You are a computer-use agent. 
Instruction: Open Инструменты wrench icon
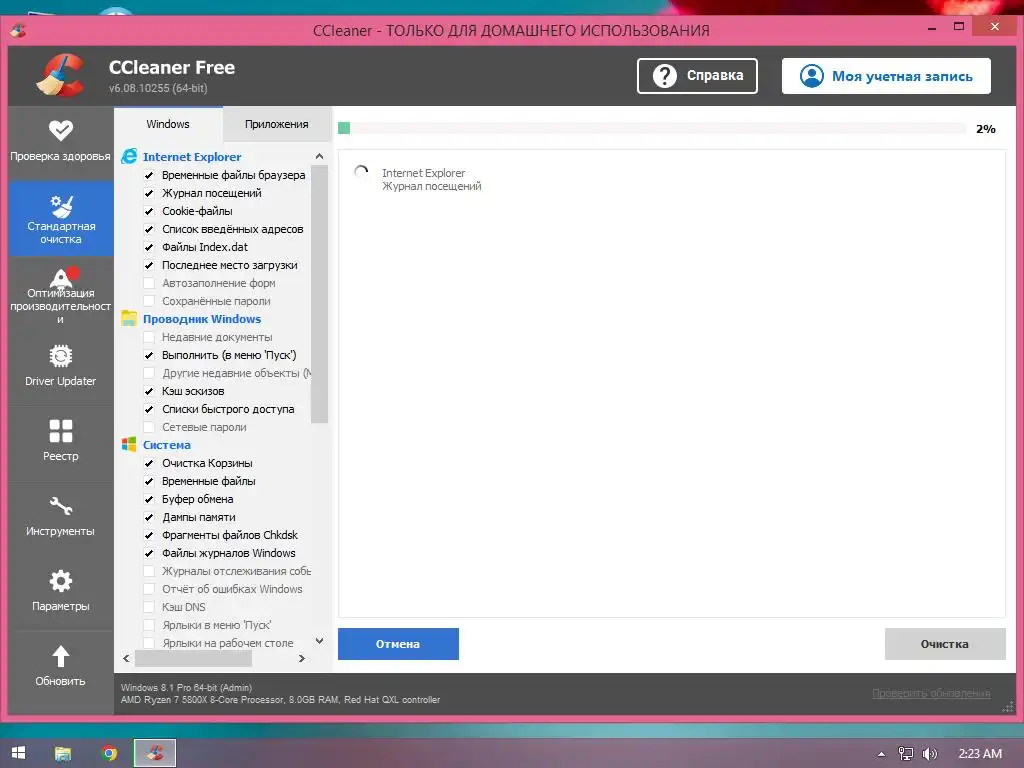tap(61, 506)
